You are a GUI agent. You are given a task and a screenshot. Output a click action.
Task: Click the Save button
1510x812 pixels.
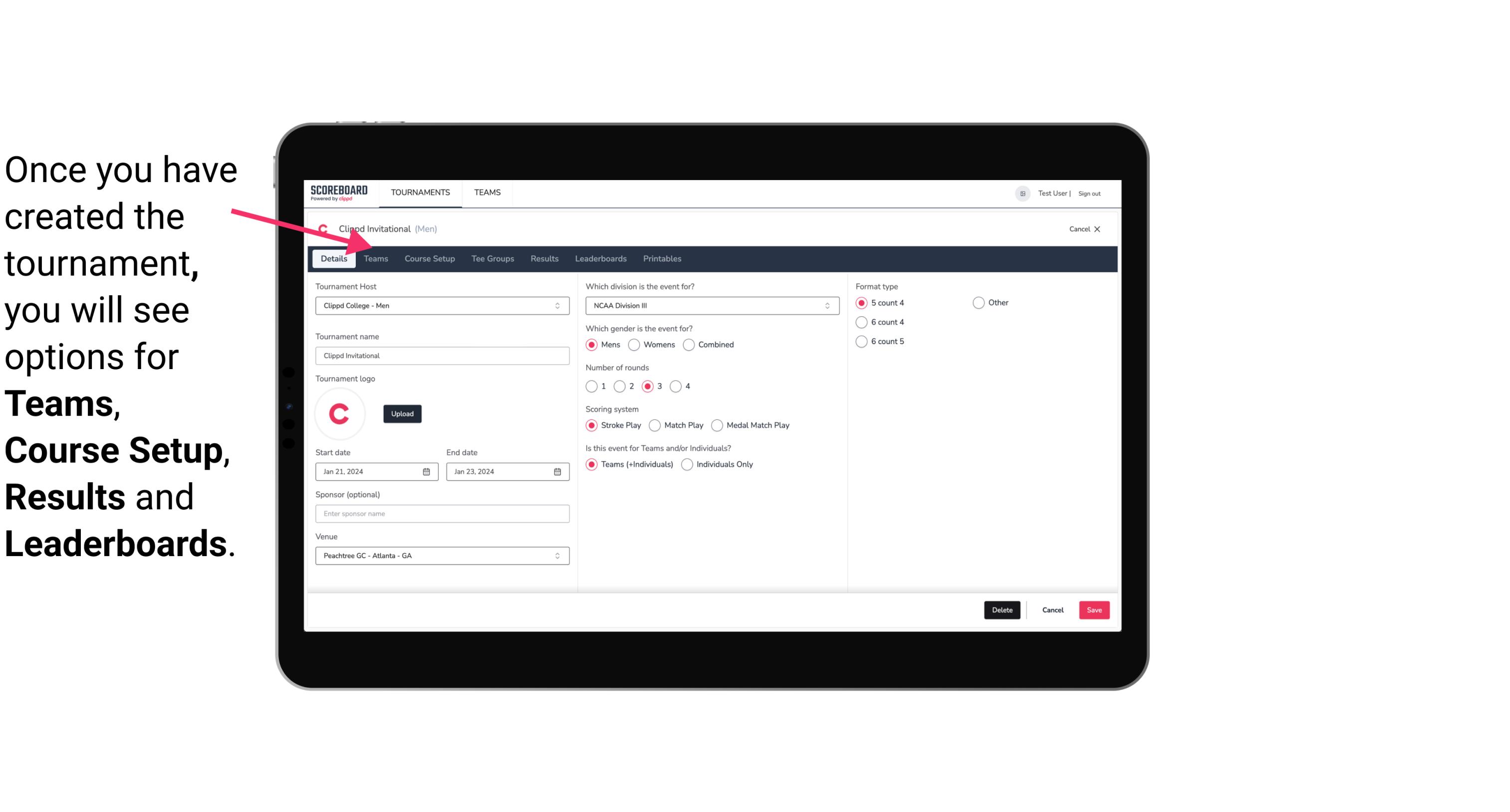pyautogui.click(x=1094, y=610)
